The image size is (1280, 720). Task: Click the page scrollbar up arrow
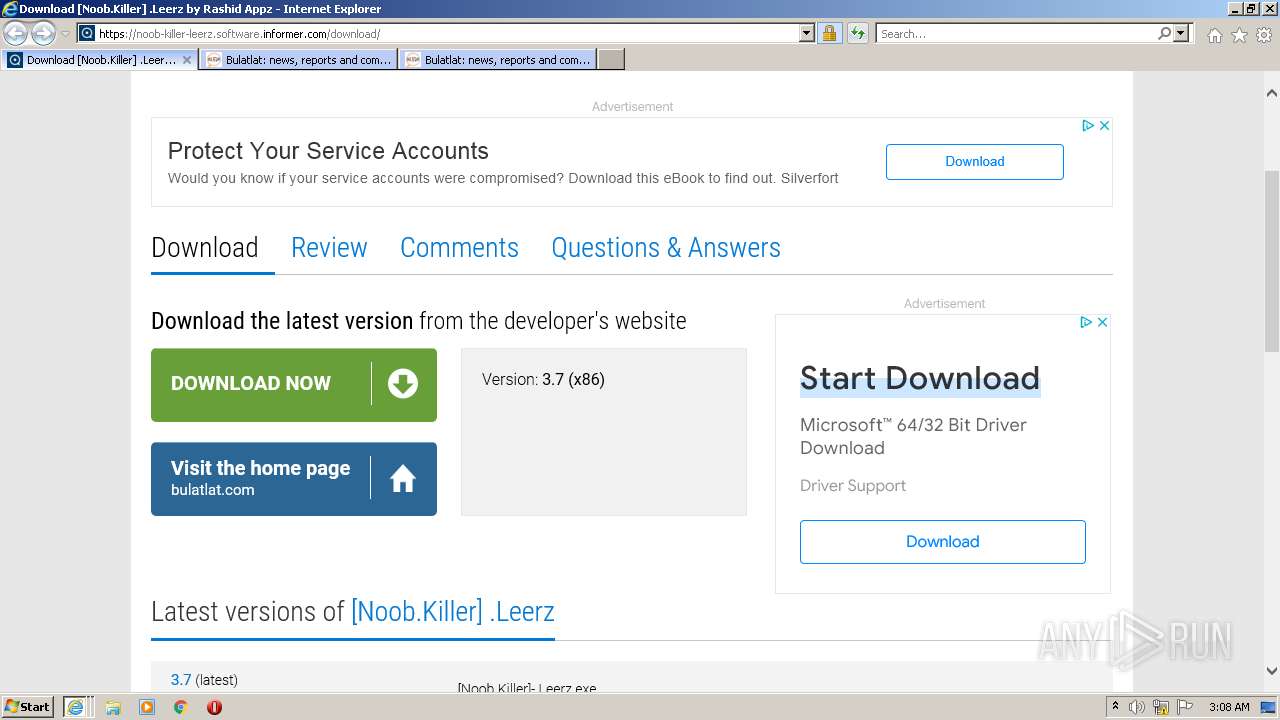1272,93
